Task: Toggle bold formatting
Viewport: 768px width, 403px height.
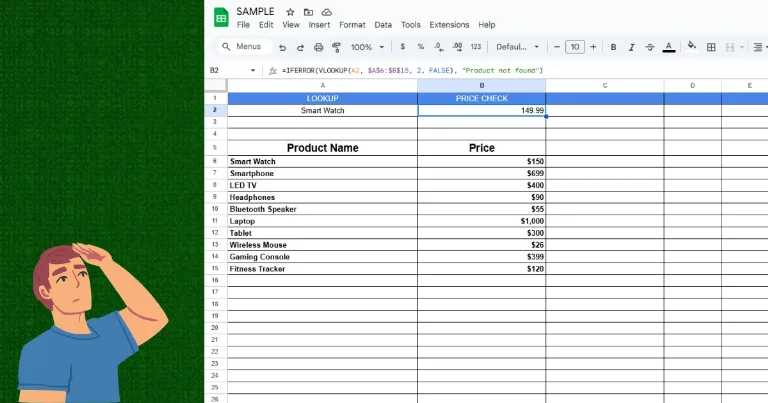Action: (x=613, y=47)
